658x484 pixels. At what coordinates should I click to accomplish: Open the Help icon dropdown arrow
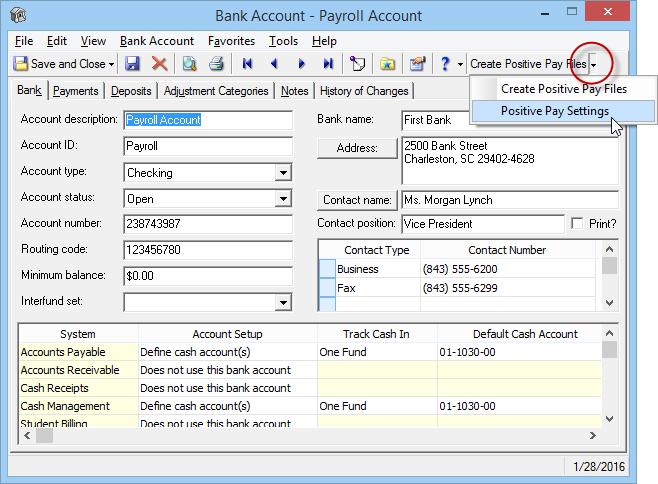click(x=460, y=65)
